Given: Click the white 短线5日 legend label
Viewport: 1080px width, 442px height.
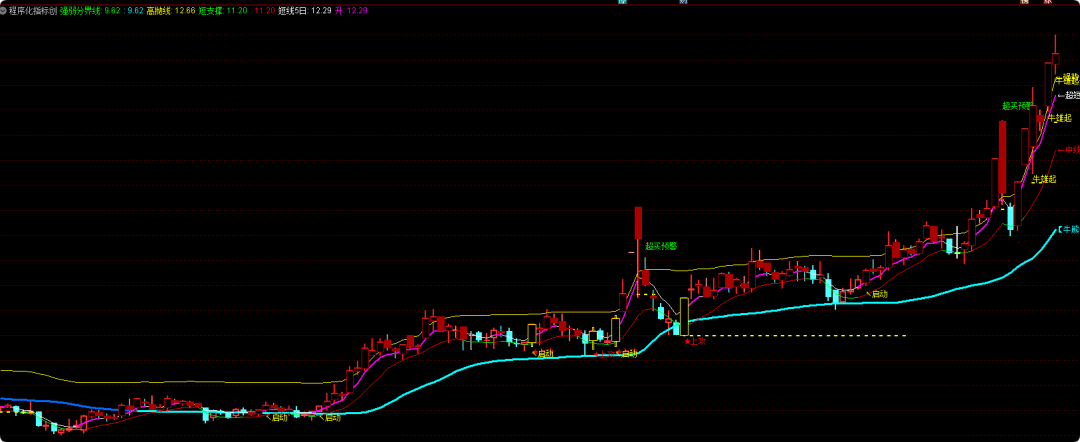Looking at the screenshot, I should click(x=293, y=10).
